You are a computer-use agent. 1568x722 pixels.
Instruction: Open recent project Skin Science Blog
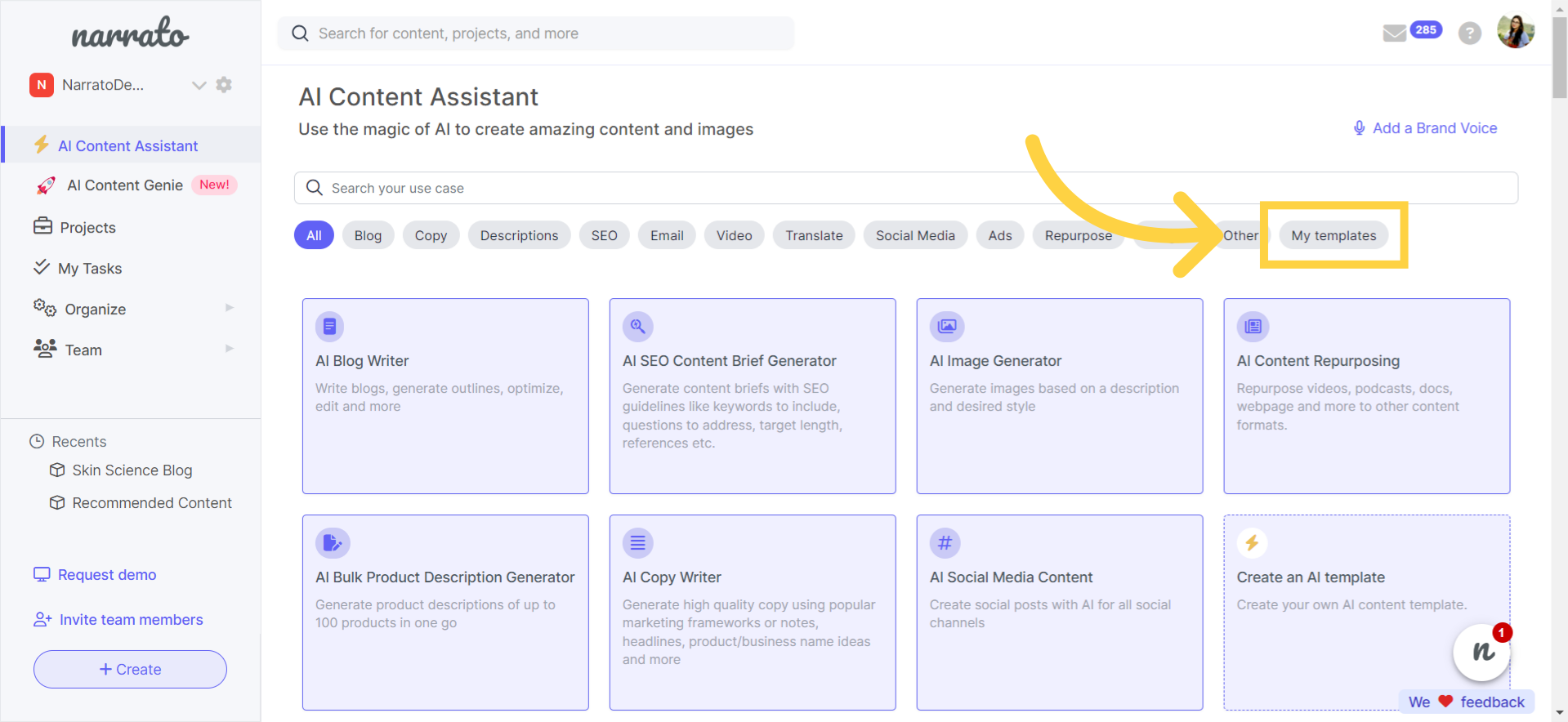point(132,470)
